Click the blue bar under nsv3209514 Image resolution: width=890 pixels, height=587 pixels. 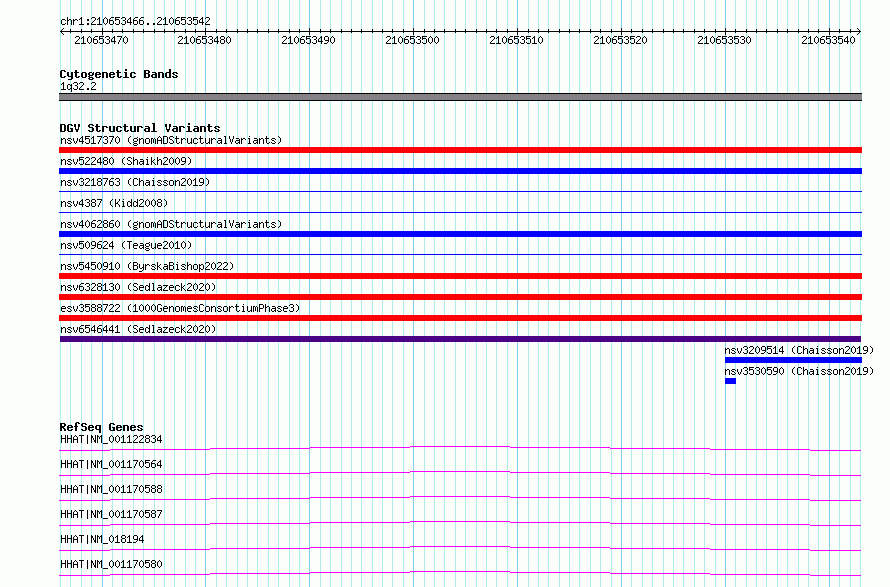[794, 360]
